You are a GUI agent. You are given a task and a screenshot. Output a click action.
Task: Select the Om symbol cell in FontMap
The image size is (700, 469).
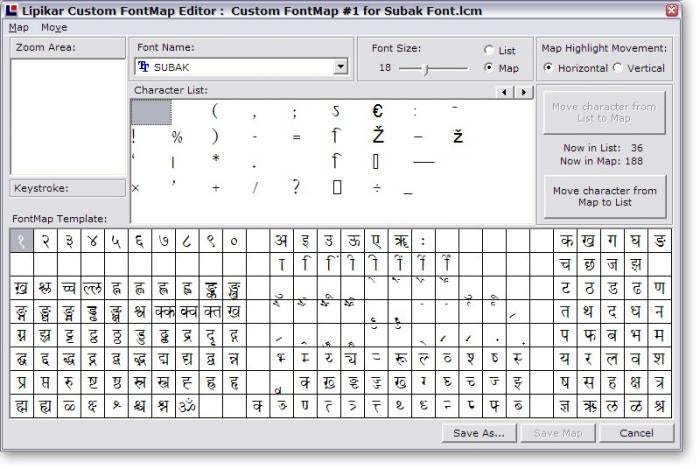click(187, 406)
